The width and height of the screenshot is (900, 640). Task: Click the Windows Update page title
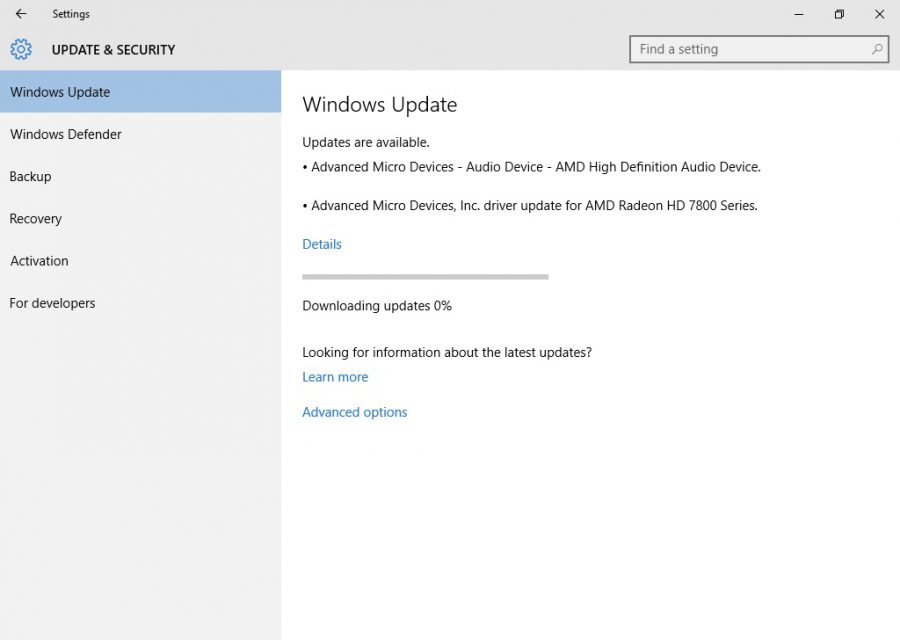click(379, 104)
